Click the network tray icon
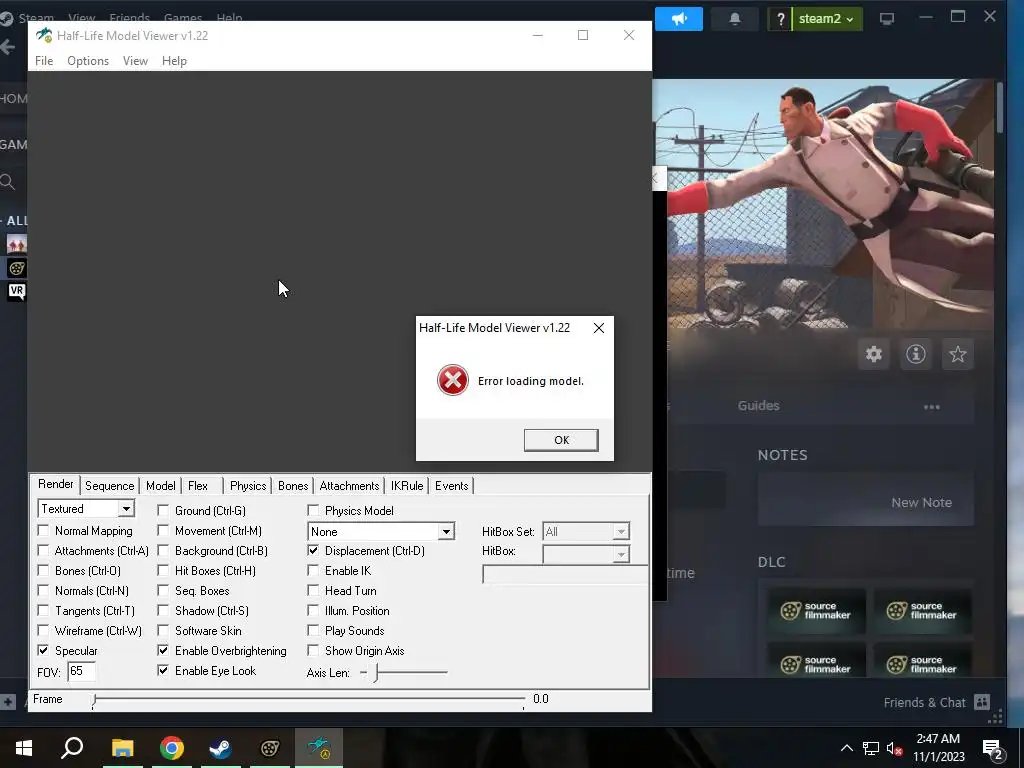The height and width of the screenshot is (768, 1024). tap(871, 748)
